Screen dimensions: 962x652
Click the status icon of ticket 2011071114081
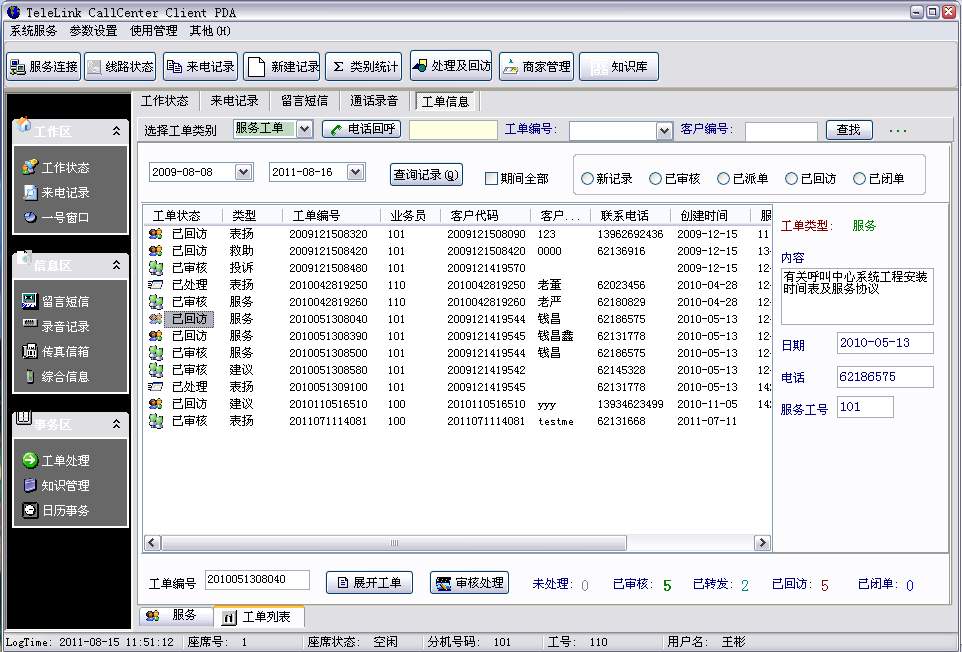pos(156,421)
